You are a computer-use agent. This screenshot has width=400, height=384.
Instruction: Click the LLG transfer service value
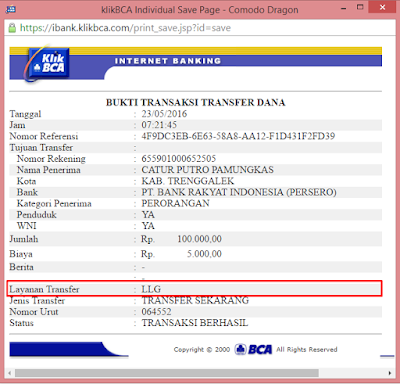pos(151,289)
